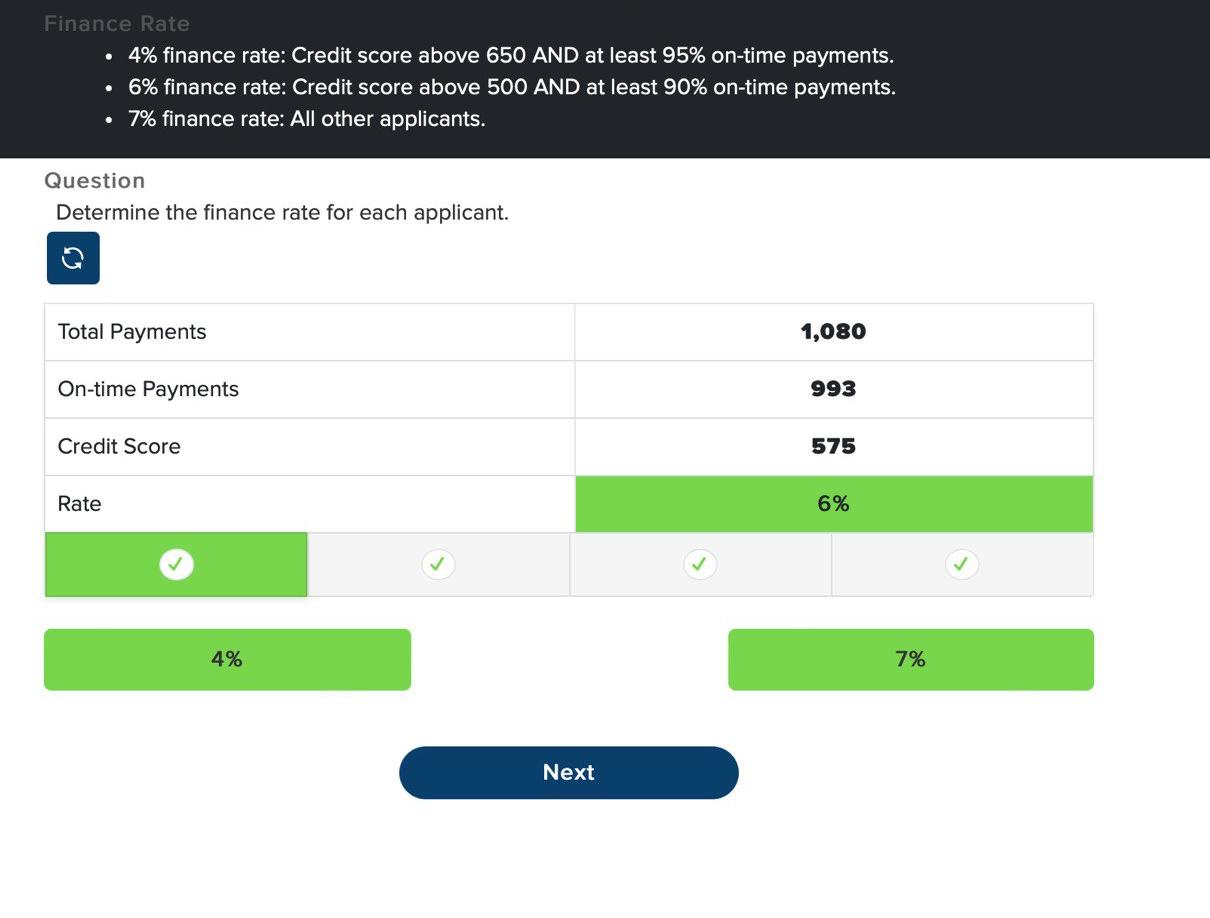Click the checkmark icon on the fourth applicant tab

pyautogui.click(x=961, y=563)
